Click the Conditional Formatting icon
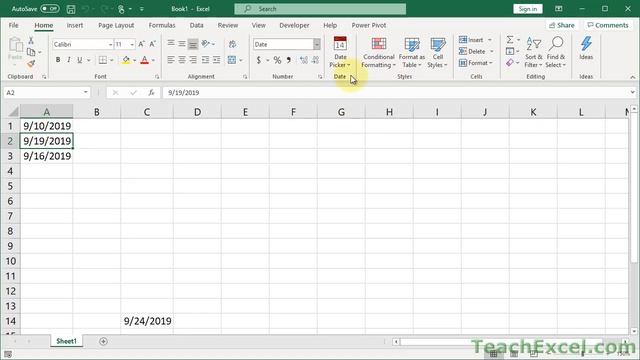Viewport: 640px width, 360px height. click(378, 44)
